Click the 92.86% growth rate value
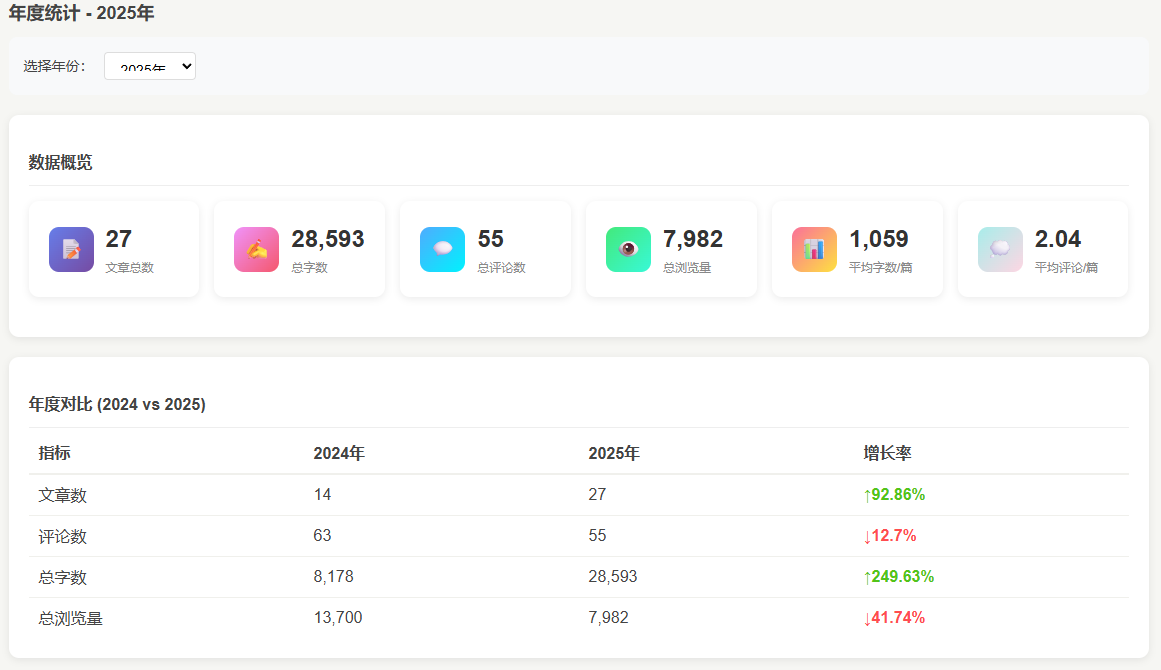Screen dimensions: 1161x670 click(894, 494)
